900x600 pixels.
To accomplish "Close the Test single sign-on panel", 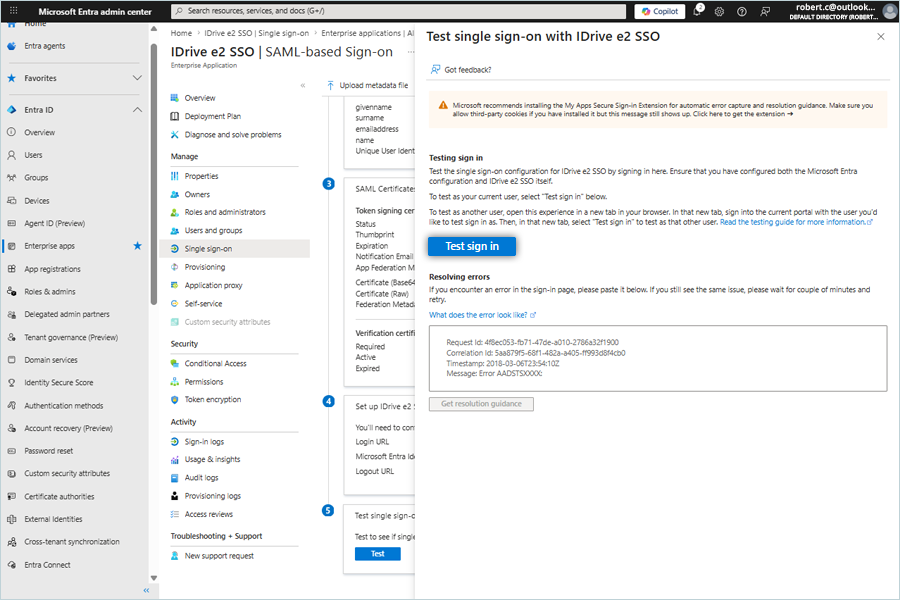I will tap(880, 37).
